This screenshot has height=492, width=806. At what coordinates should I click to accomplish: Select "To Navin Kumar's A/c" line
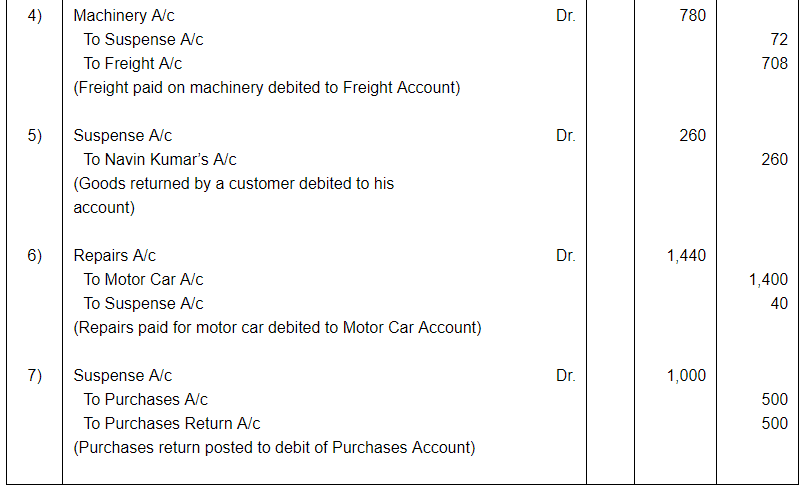point(160,160)
